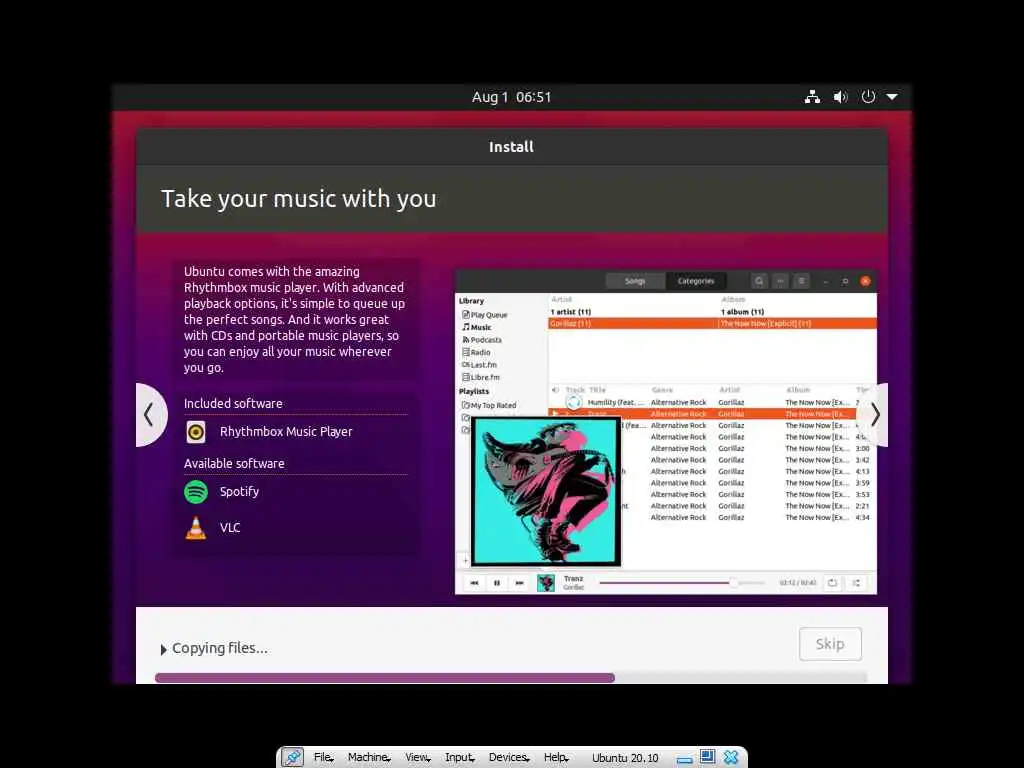Open the VirtualBox File menu
1024x768 pixels.
(323, 758)
